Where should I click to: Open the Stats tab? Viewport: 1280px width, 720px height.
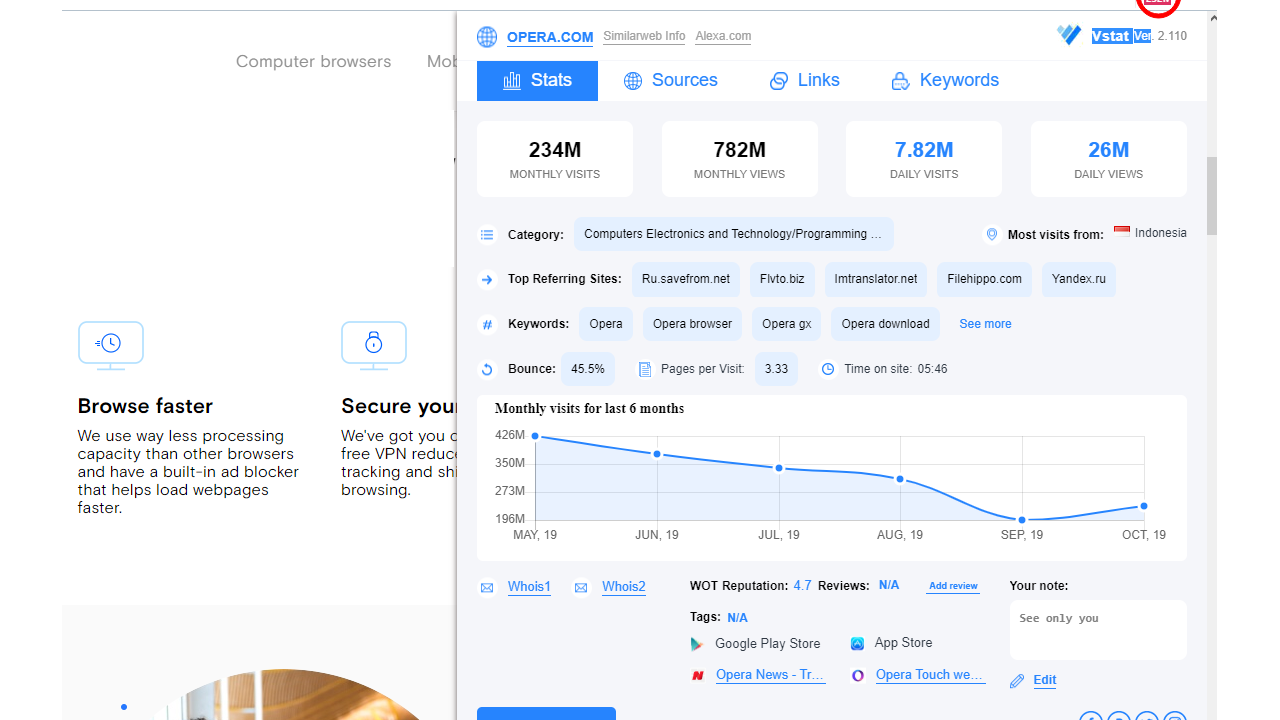click(x=537, y=81)
